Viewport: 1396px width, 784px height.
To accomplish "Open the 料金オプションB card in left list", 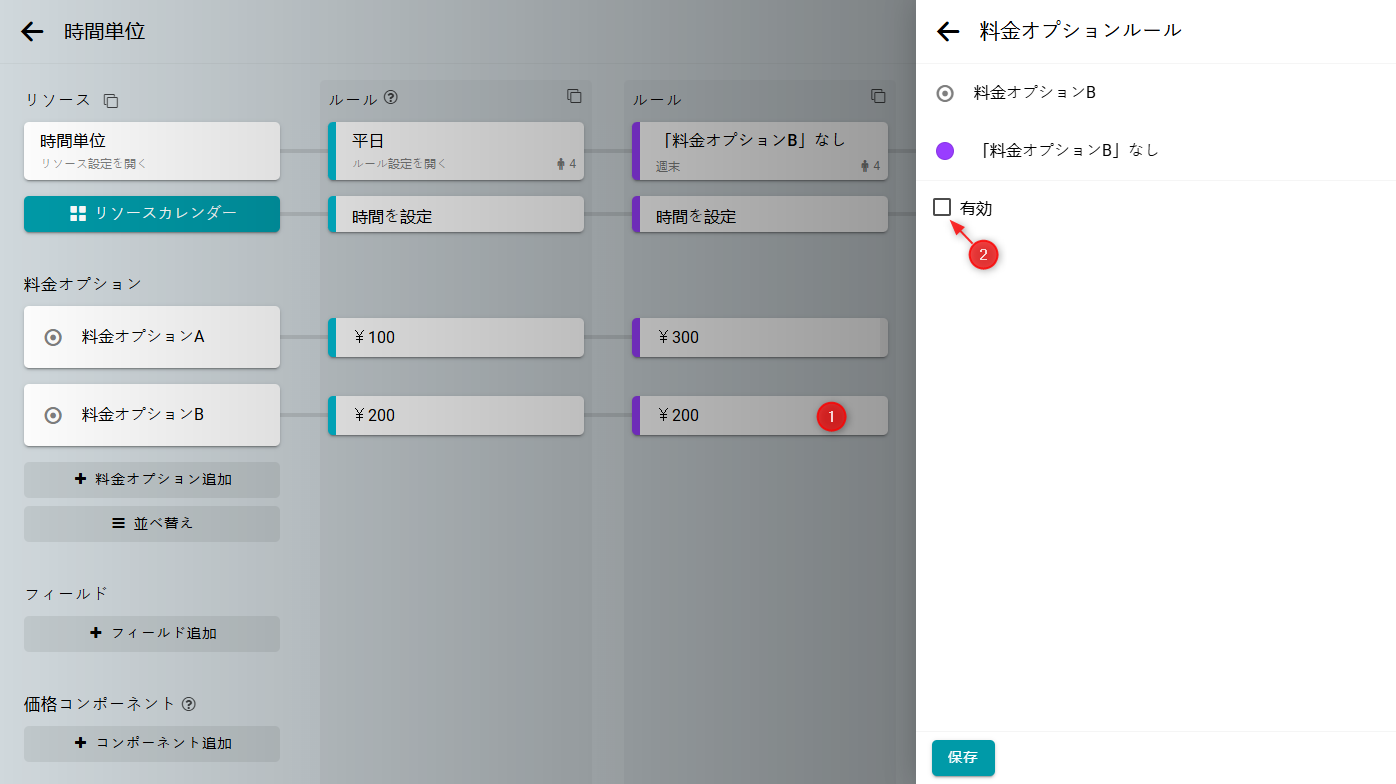I will (152, 415).
